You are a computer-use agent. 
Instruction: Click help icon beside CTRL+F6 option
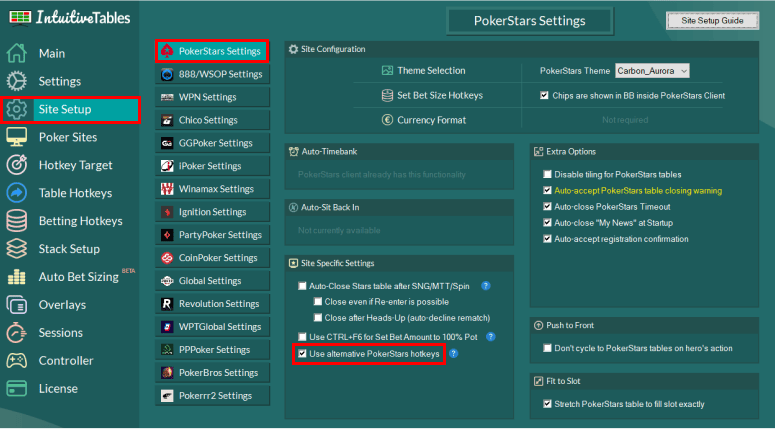(490, 337)
